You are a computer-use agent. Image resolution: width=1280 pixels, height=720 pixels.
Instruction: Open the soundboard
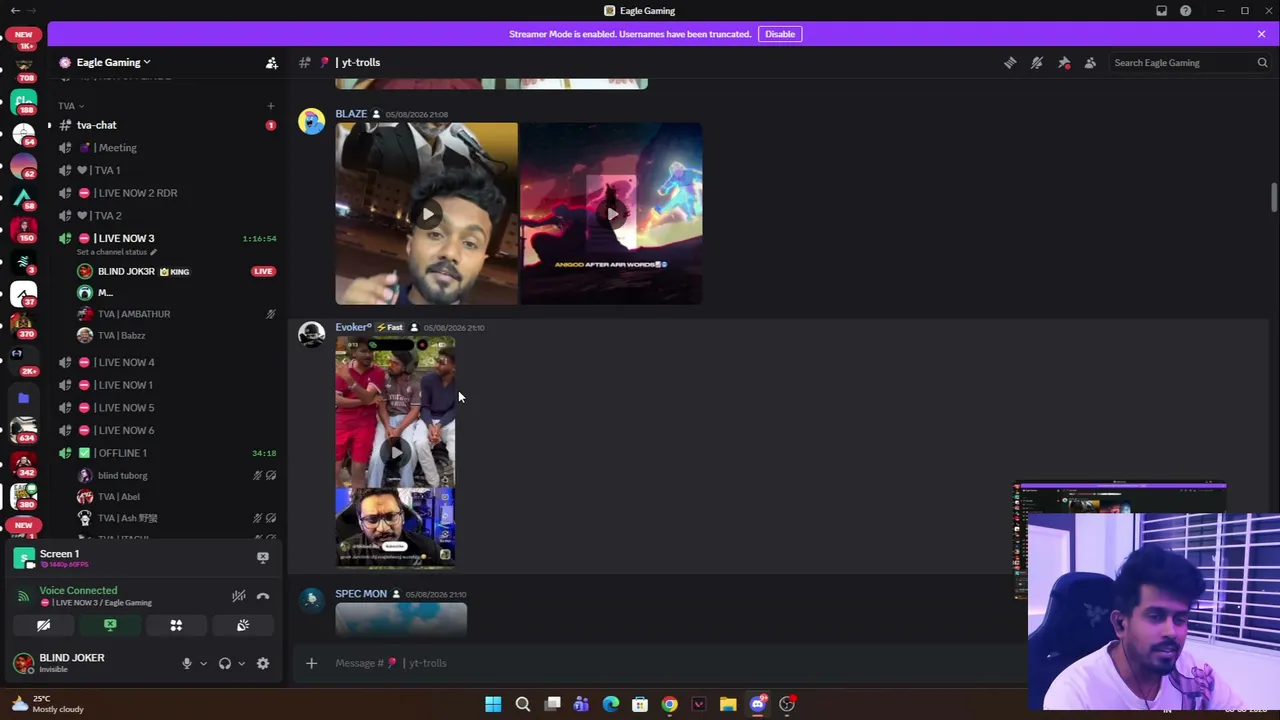[x=242, y=625]
